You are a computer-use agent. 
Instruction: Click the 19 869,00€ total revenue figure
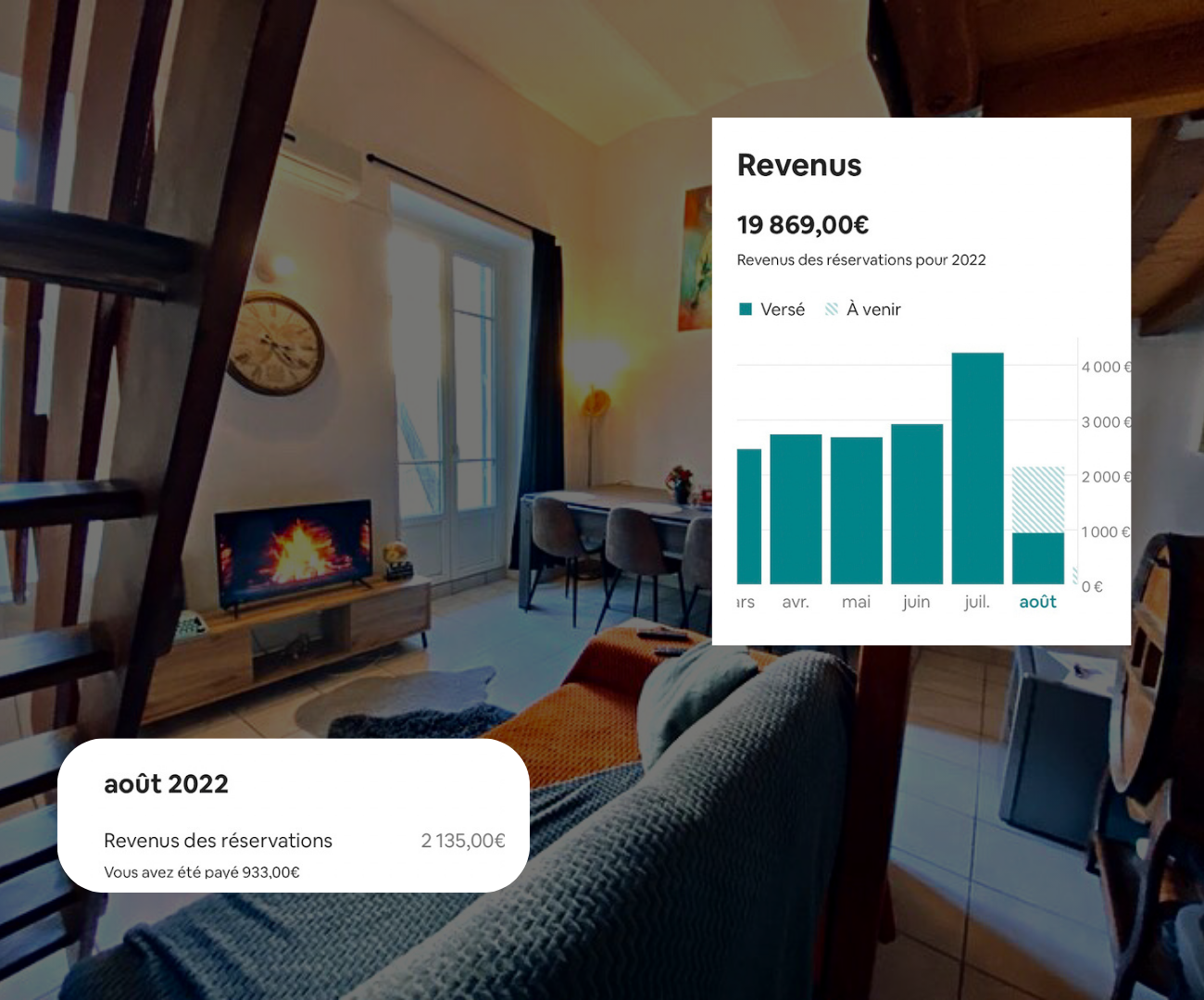tap(802, 225)
